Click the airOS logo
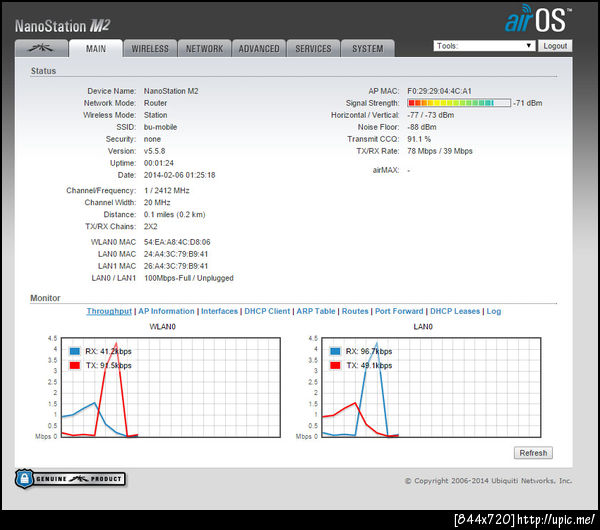600x530 pixels. [x=537, y=19]
